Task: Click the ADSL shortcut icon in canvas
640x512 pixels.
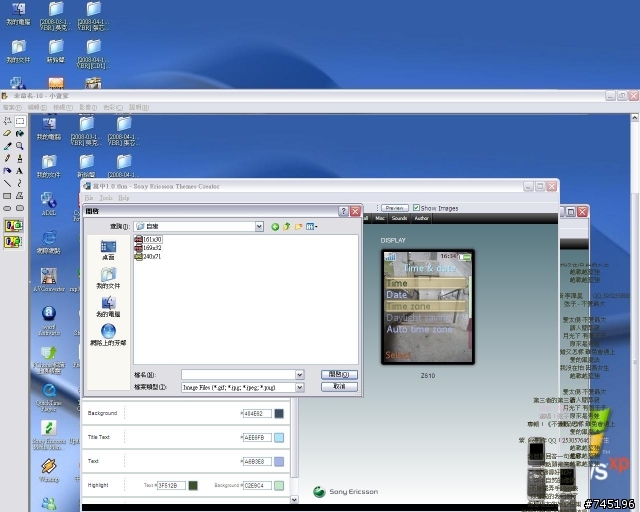Action: [x=49, y=203]
